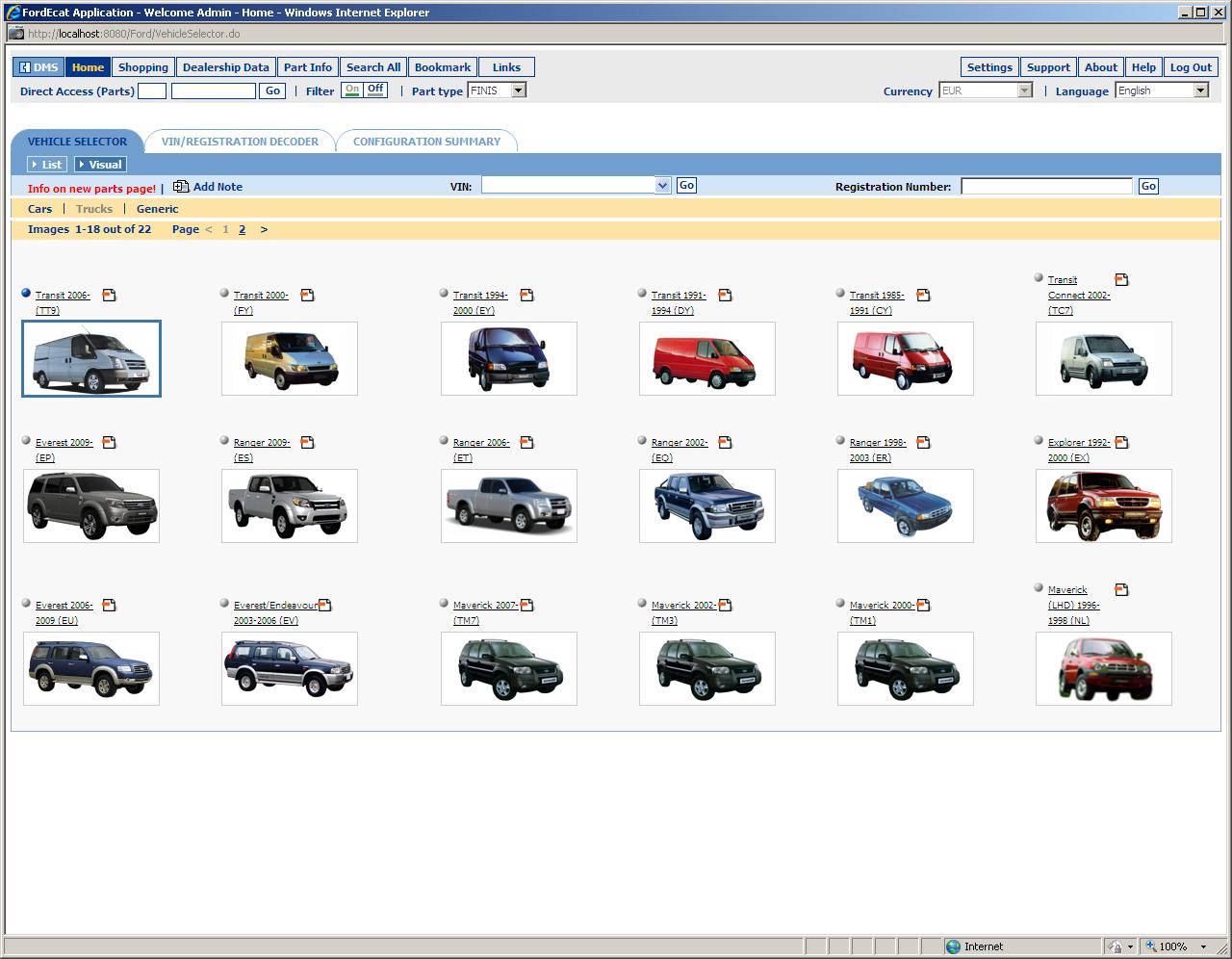
Task: Go to page 2 of vehicle images
Action: tap(242, 229)
